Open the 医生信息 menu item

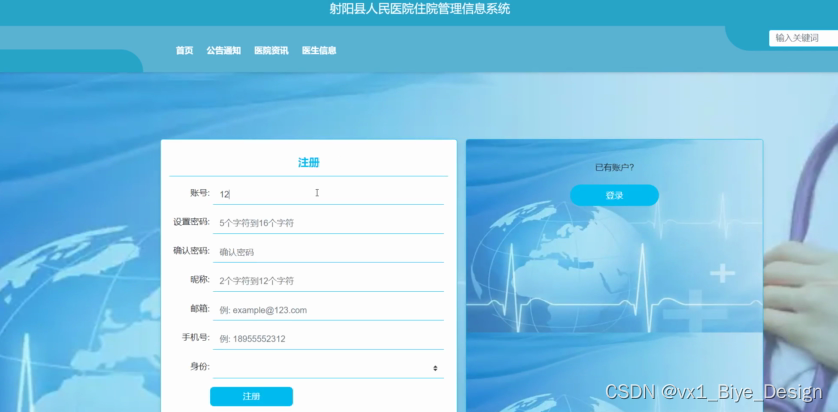[x=319, y=51]
